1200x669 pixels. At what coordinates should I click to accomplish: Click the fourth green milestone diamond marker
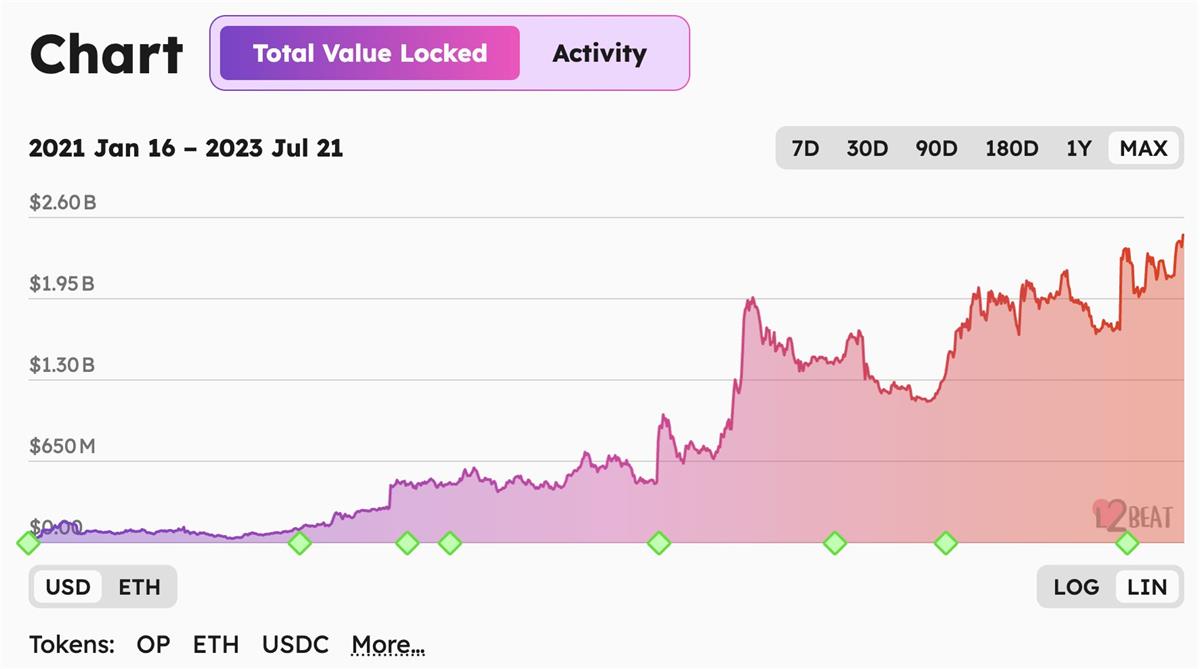pos(450,543)
